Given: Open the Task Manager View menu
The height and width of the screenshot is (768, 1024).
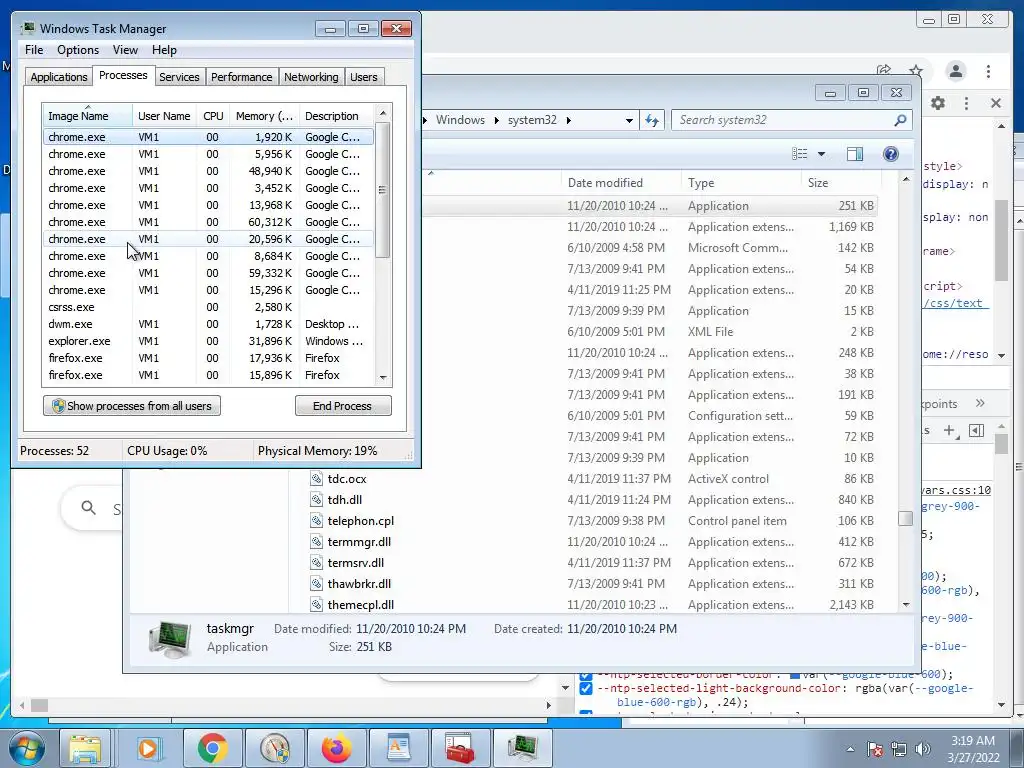Looking at the screenshot, I should tap(125, 50).
